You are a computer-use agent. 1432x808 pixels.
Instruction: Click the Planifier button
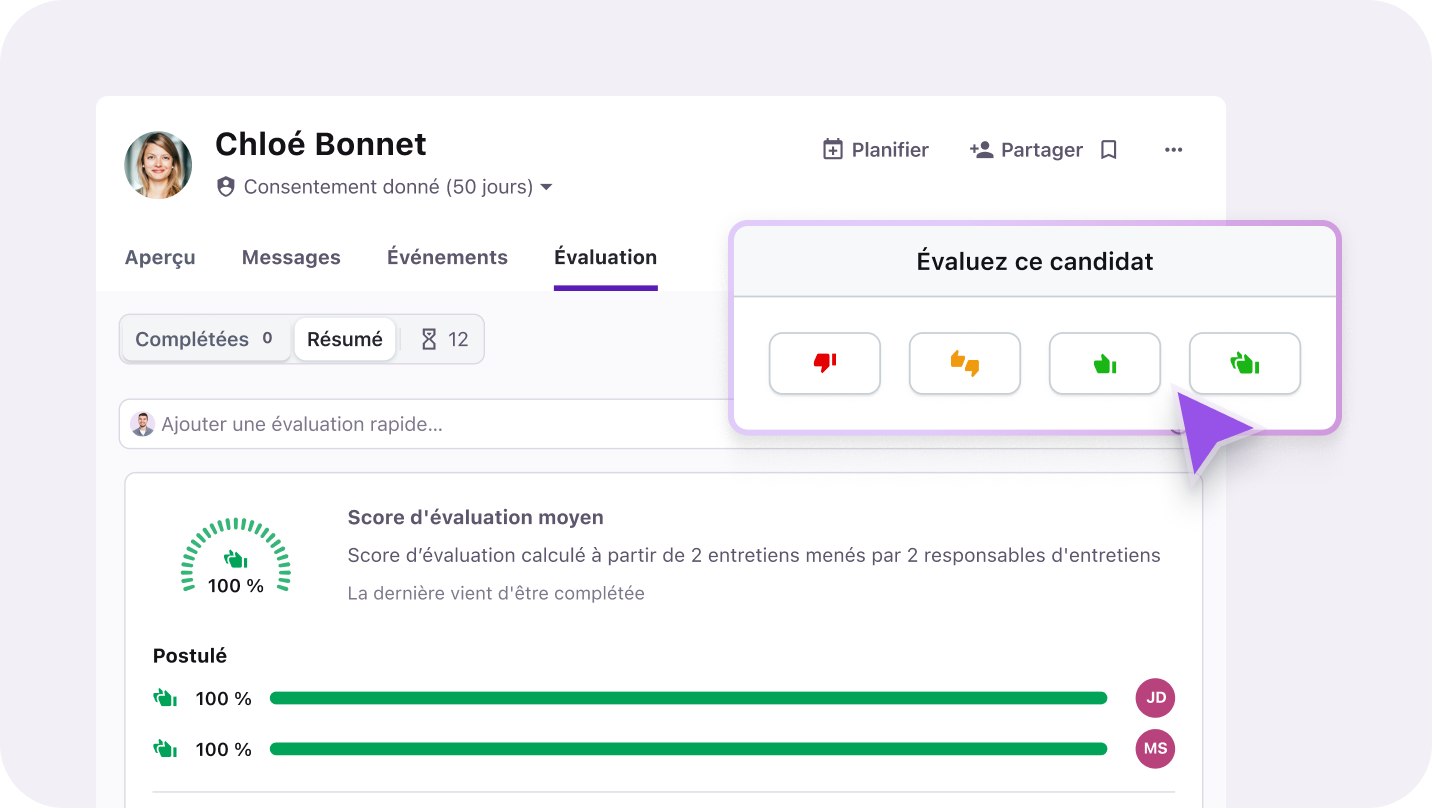875,149
